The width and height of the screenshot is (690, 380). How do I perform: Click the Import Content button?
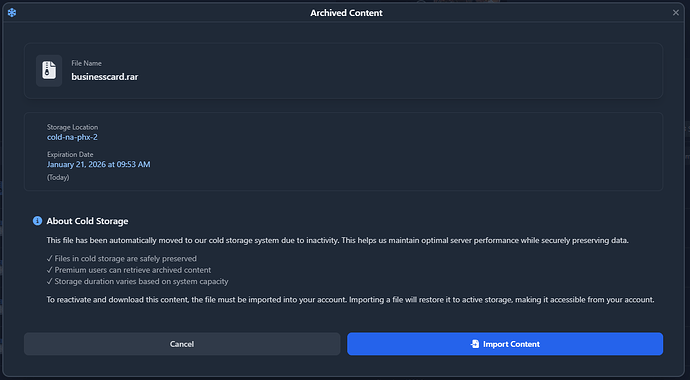click(x=505, y=344)
